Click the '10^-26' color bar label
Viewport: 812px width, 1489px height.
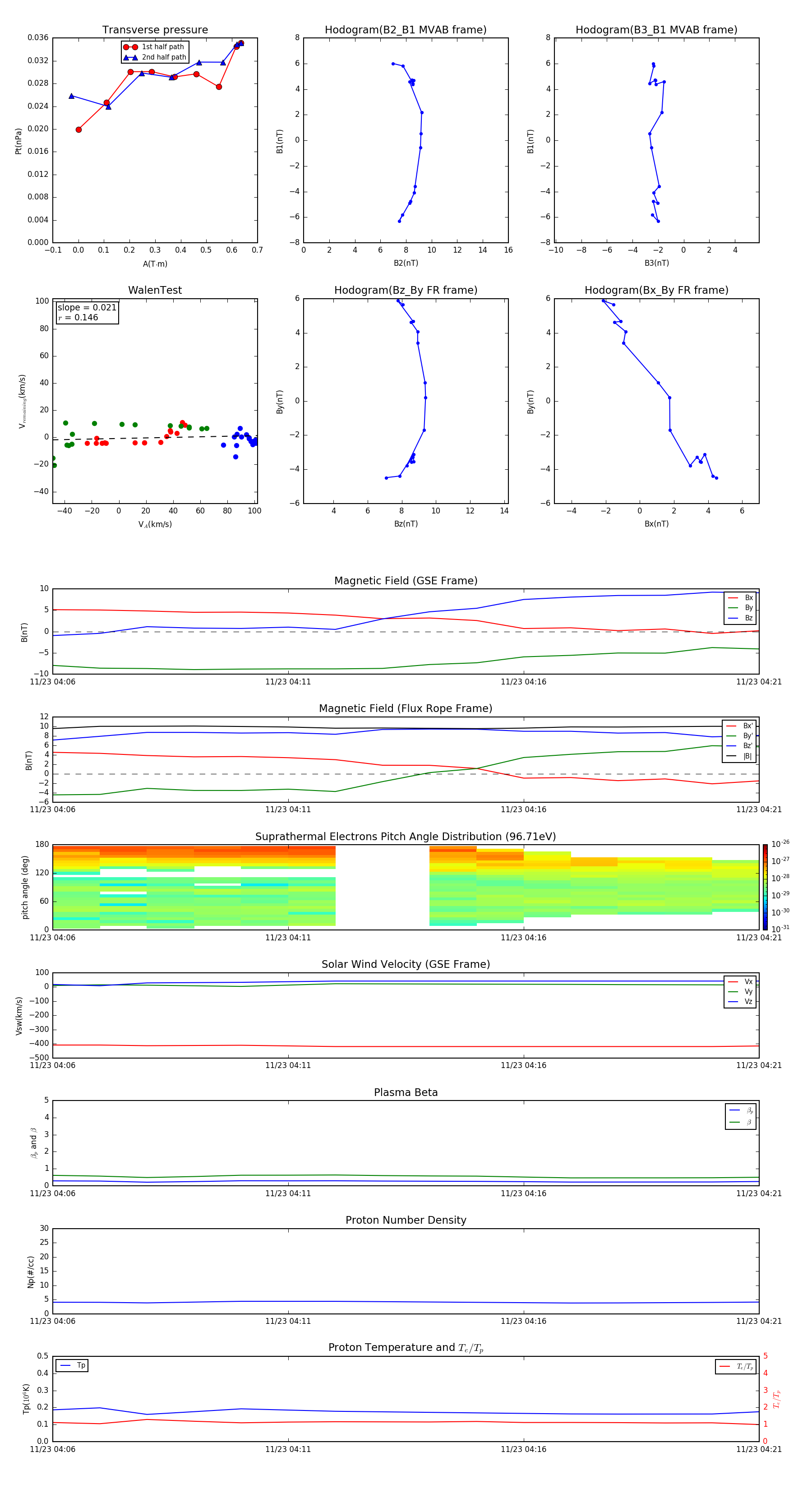[x=780, y=844]
